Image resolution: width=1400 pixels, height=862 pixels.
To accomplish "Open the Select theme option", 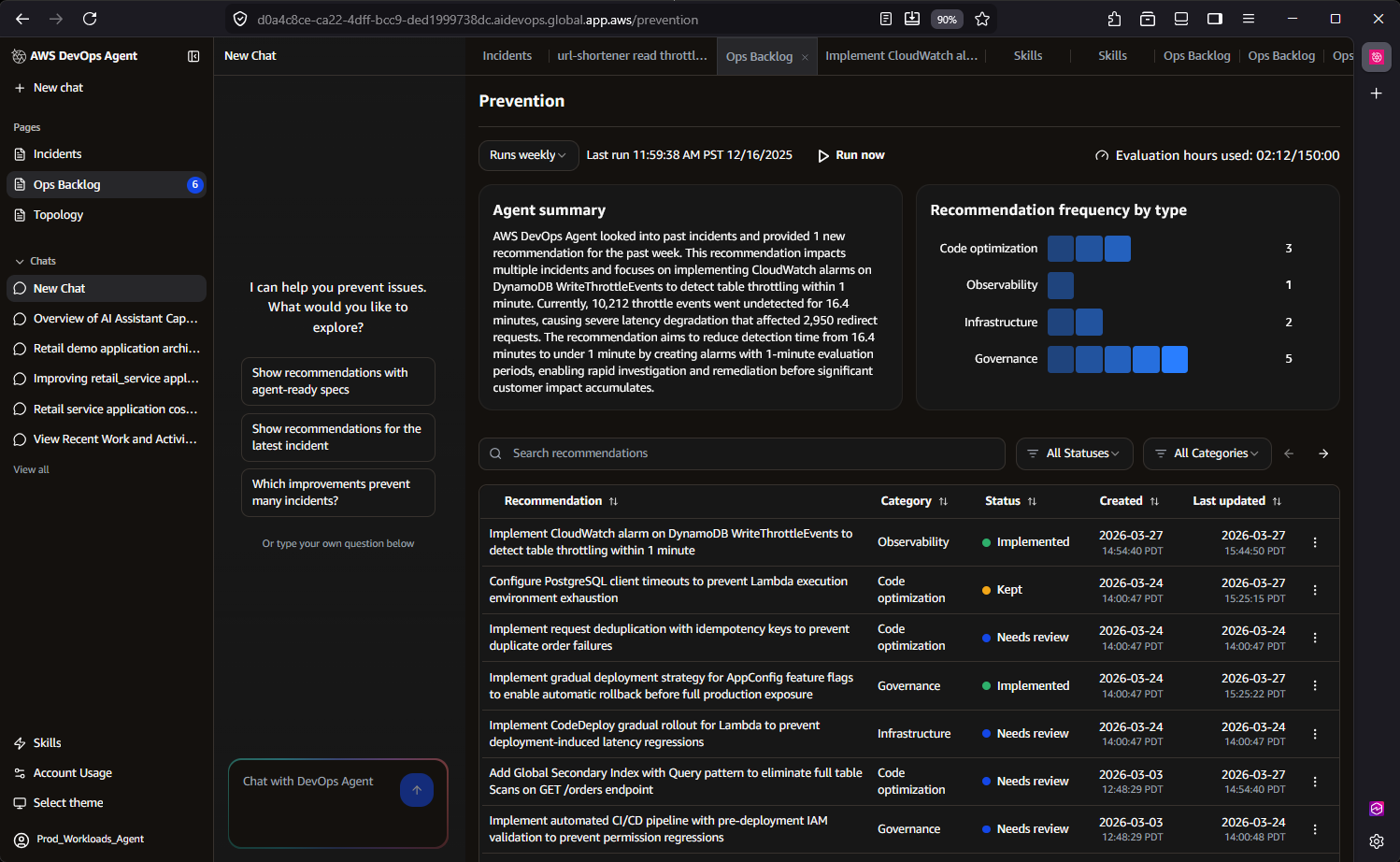I will tap(66, 802).
